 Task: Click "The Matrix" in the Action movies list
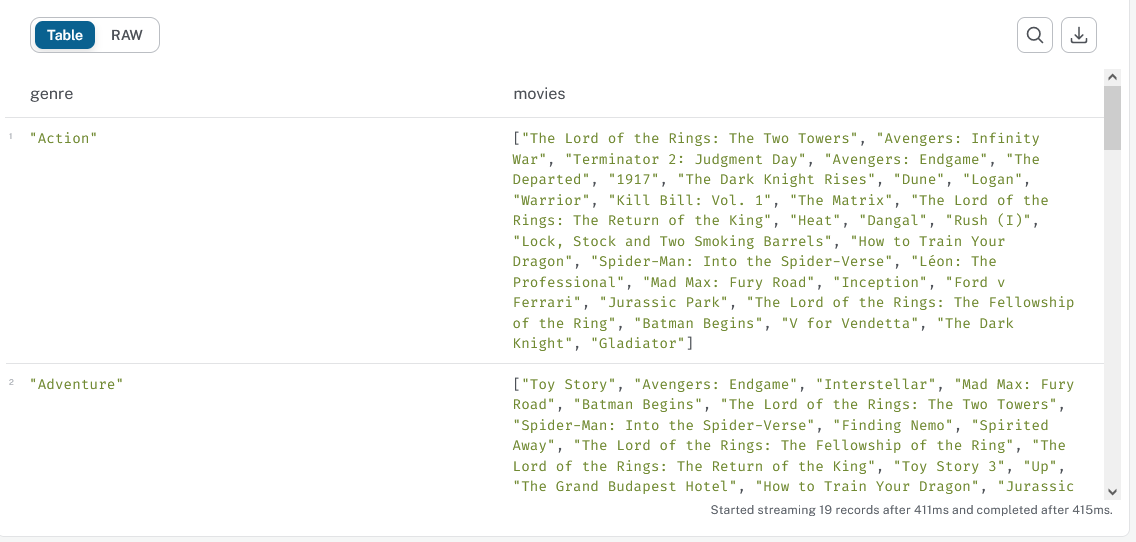coord(844,200)
